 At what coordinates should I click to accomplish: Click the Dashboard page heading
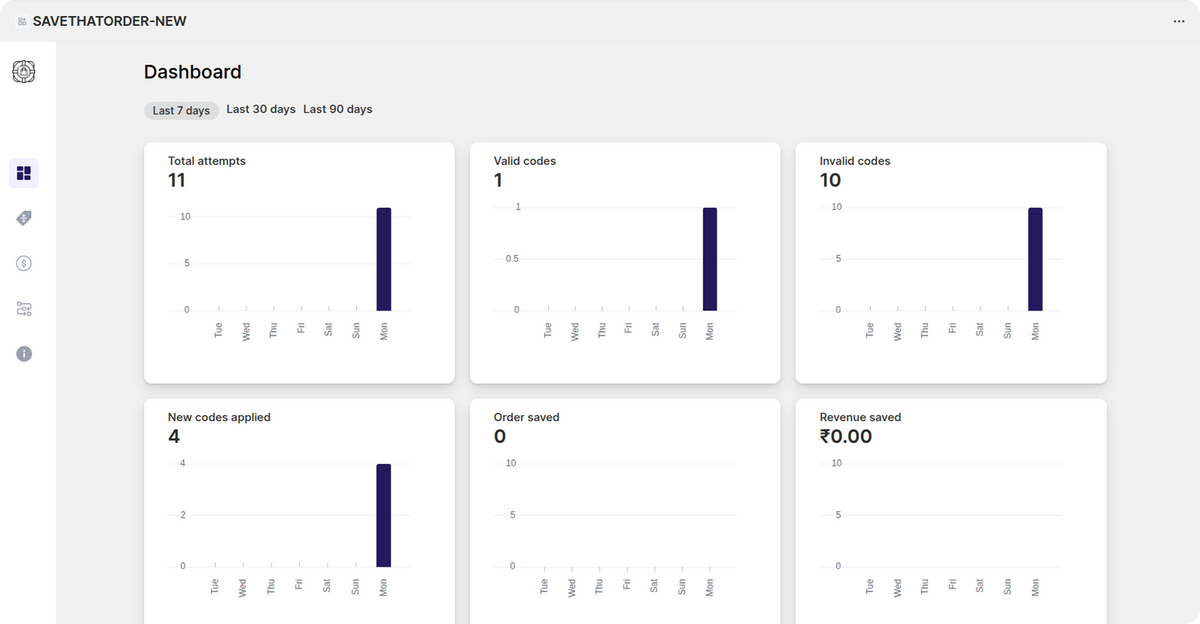[193, 72]
